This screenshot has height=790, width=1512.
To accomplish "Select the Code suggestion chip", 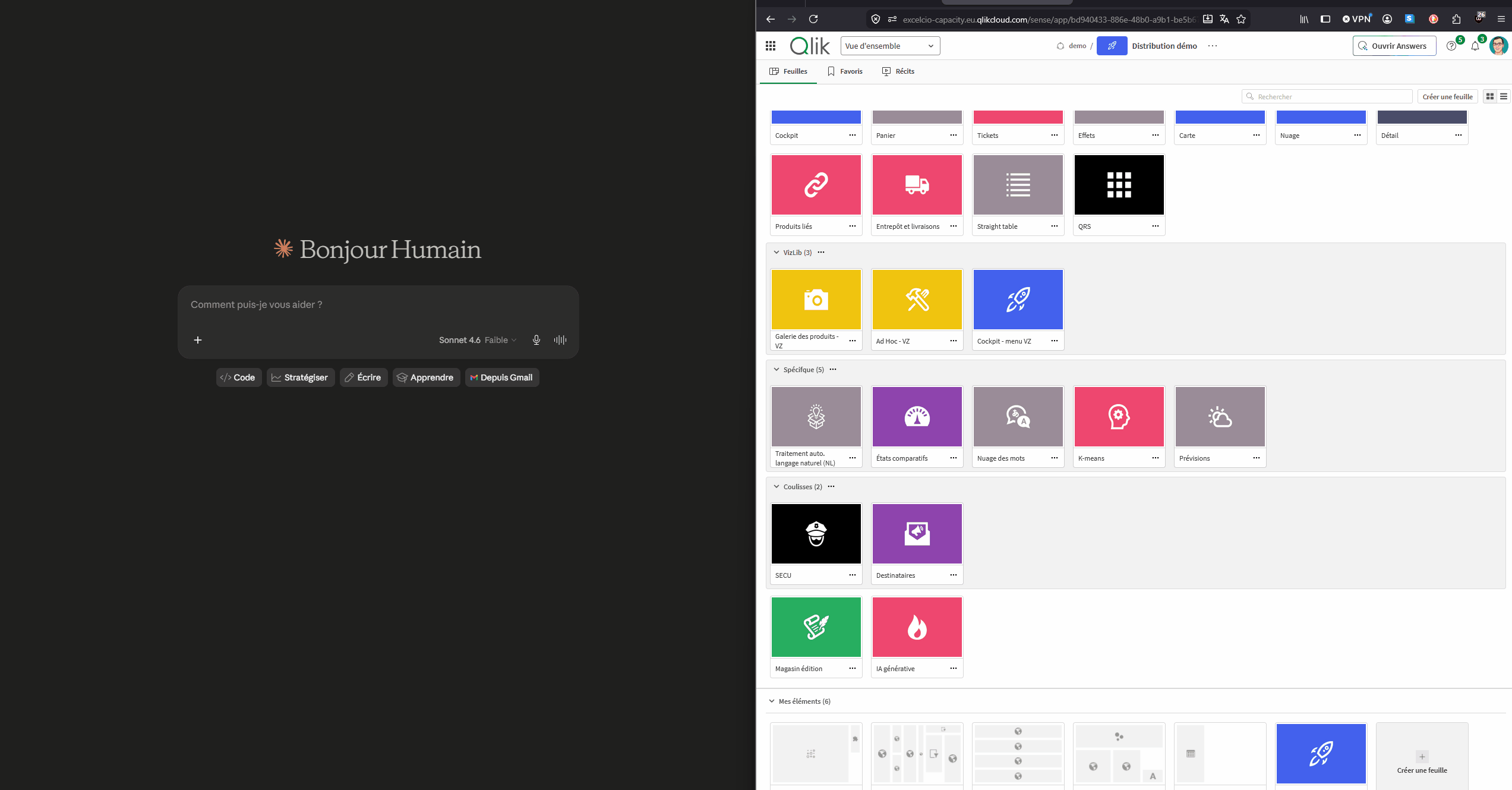I will click(x=238, y=377).
